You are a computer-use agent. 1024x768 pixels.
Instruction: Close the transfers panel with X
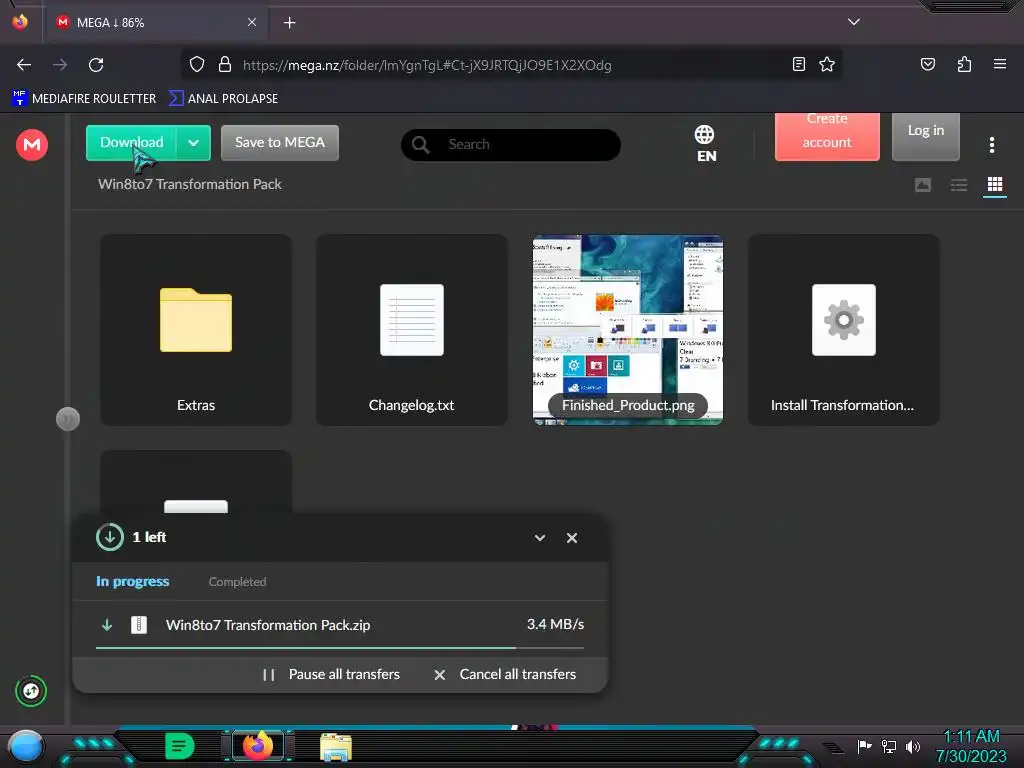tap(571, 537)
